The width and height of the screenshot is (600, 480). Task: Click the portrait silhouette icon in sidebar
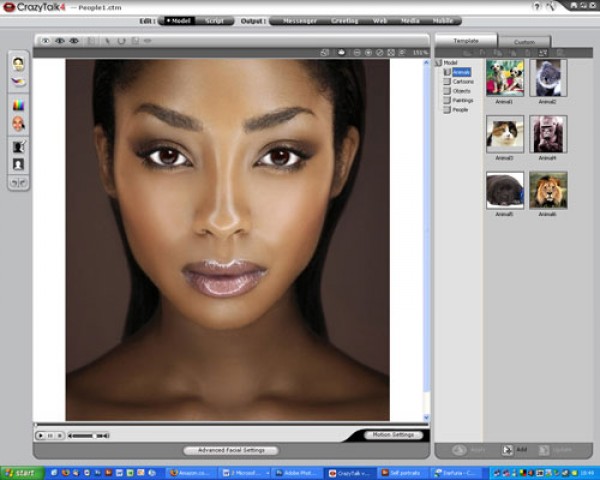point(18,163)
